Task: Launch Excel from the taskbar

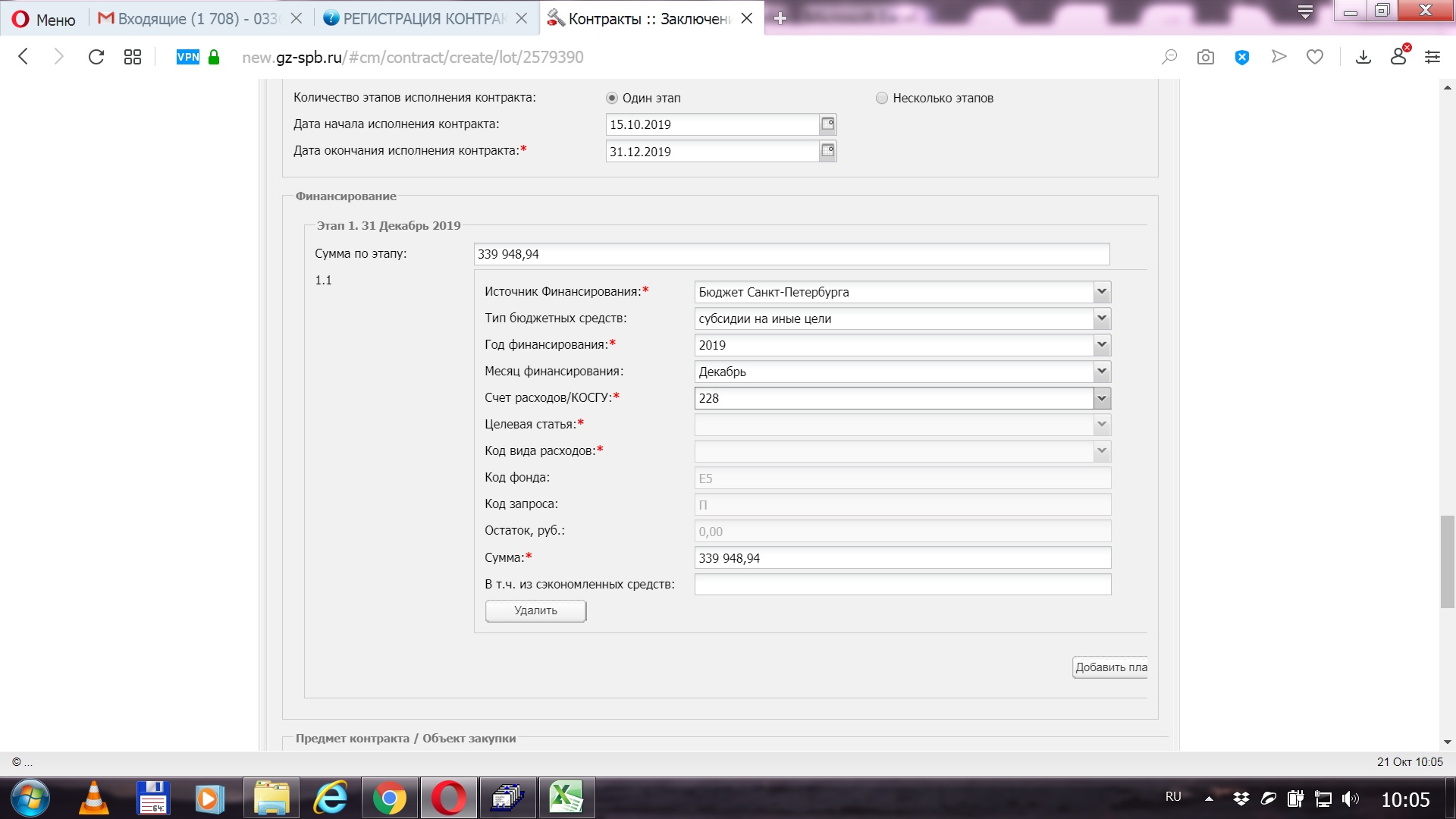Action: pos(566,798)
